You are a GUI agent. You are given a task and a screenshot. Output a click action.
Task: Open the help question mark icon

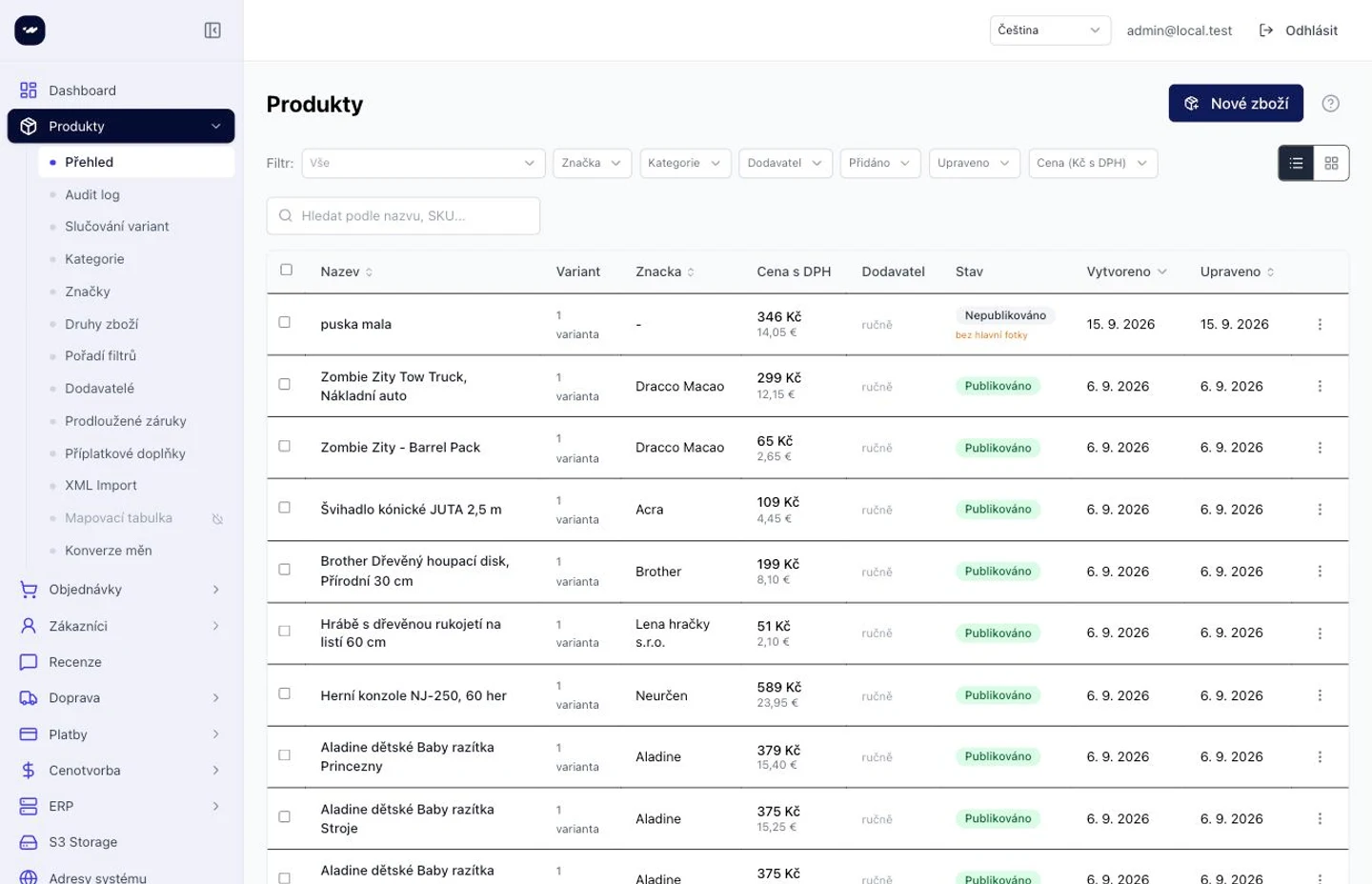tap(1330, 104)
